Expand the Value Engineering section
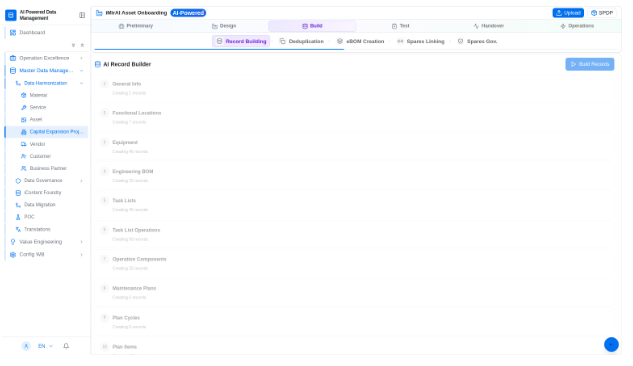The image size is (633, 366). click(46, 242)
